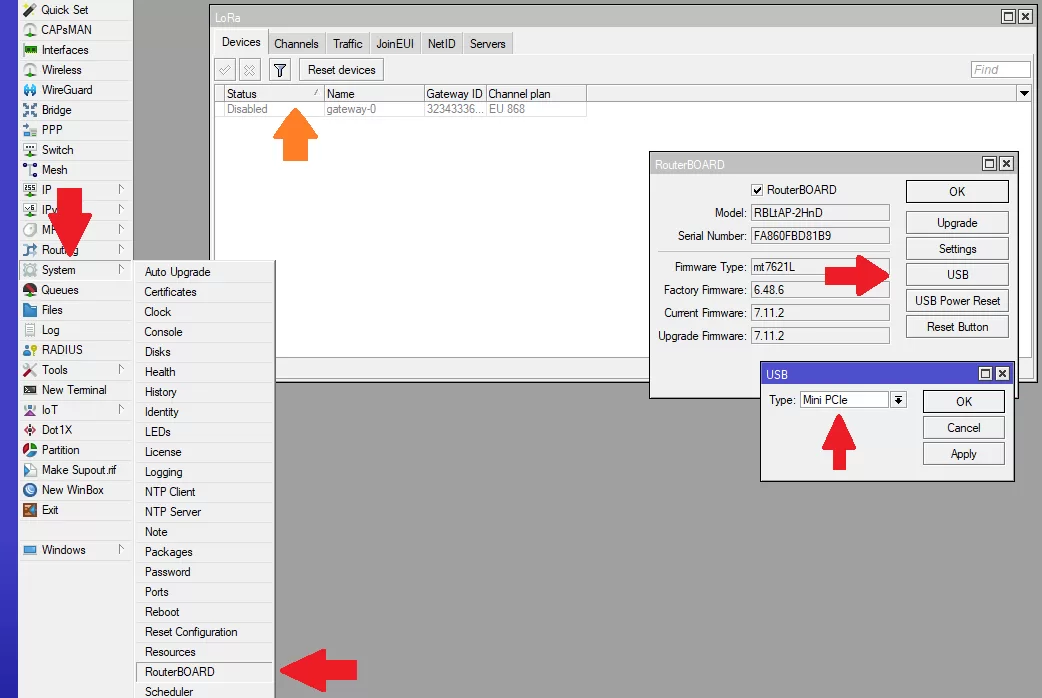Viewport: 1042px width, 698px height.
Task: Select Identity in System submenu
Action: tap(205, 412)
